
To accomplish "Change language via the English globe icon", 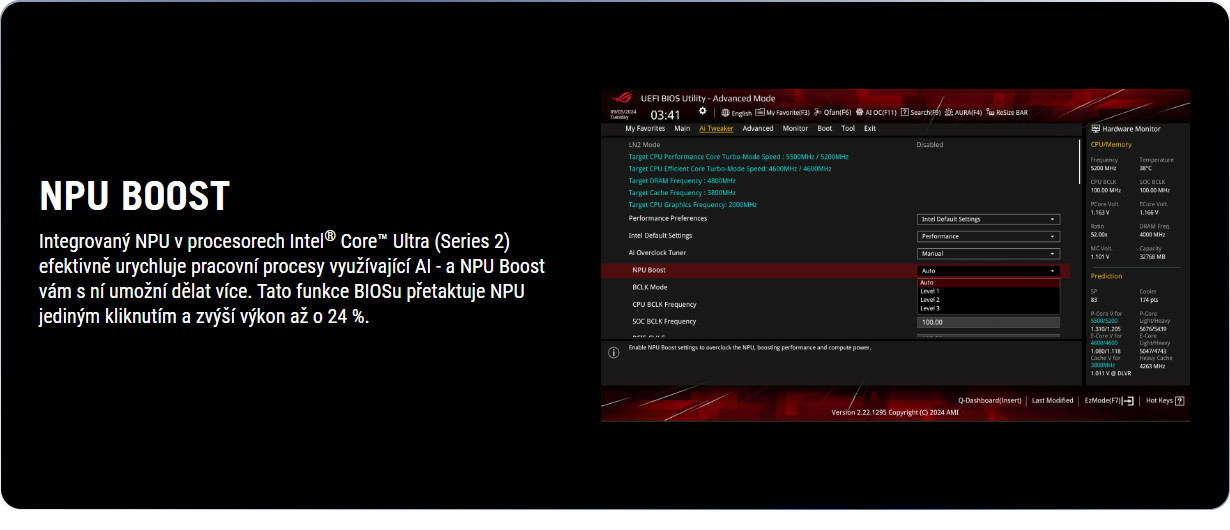I will [736, 113].
